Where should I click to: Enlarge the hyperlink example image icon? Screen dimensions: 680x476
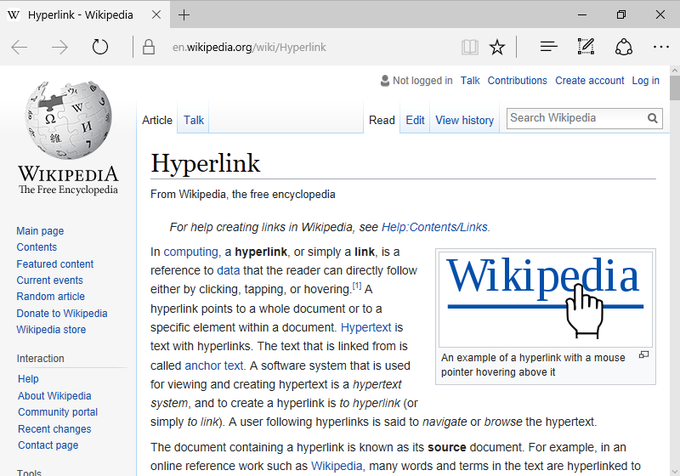(x=644, y=355)
